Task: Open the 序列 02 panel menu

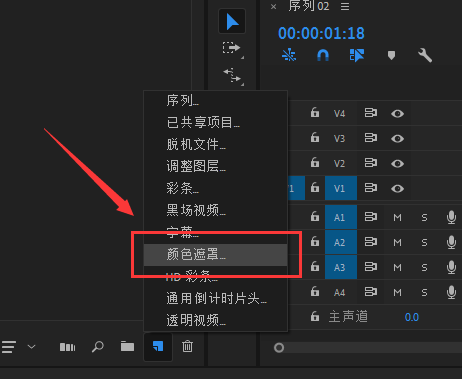Action: point(345,6)
